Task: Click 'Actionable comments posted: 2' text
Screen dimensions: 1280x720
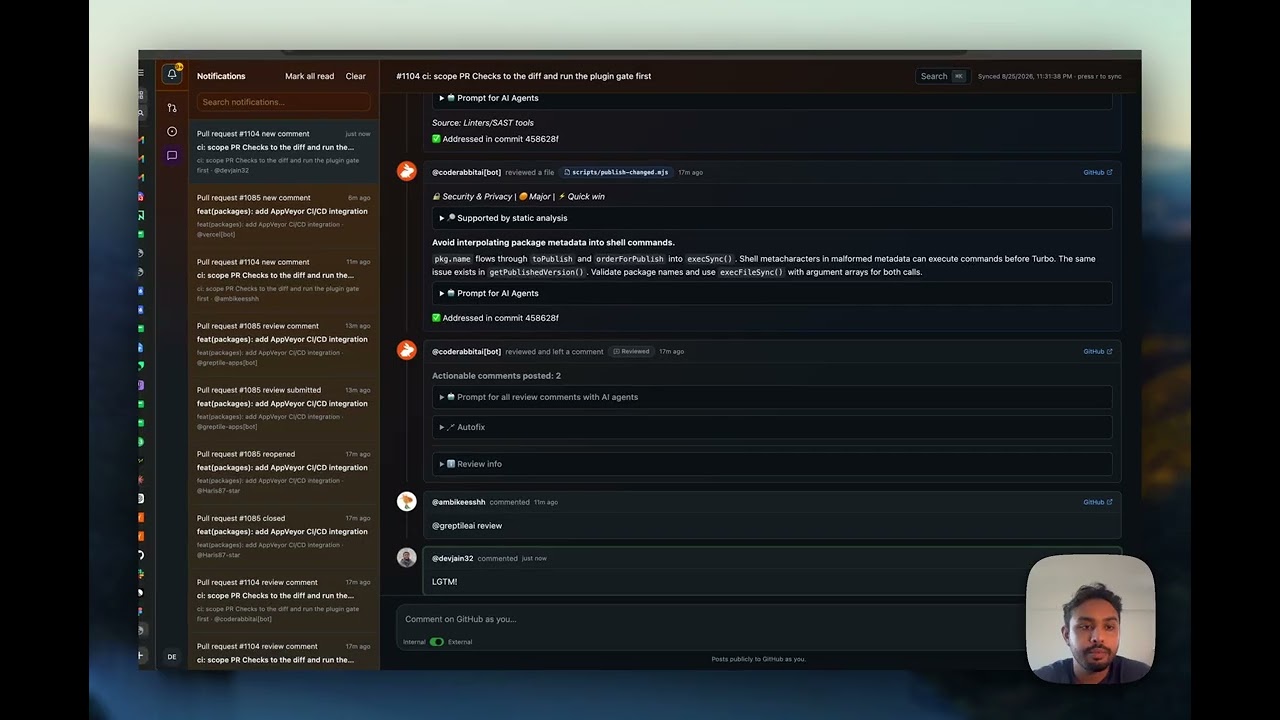Action: click(496, 376)
